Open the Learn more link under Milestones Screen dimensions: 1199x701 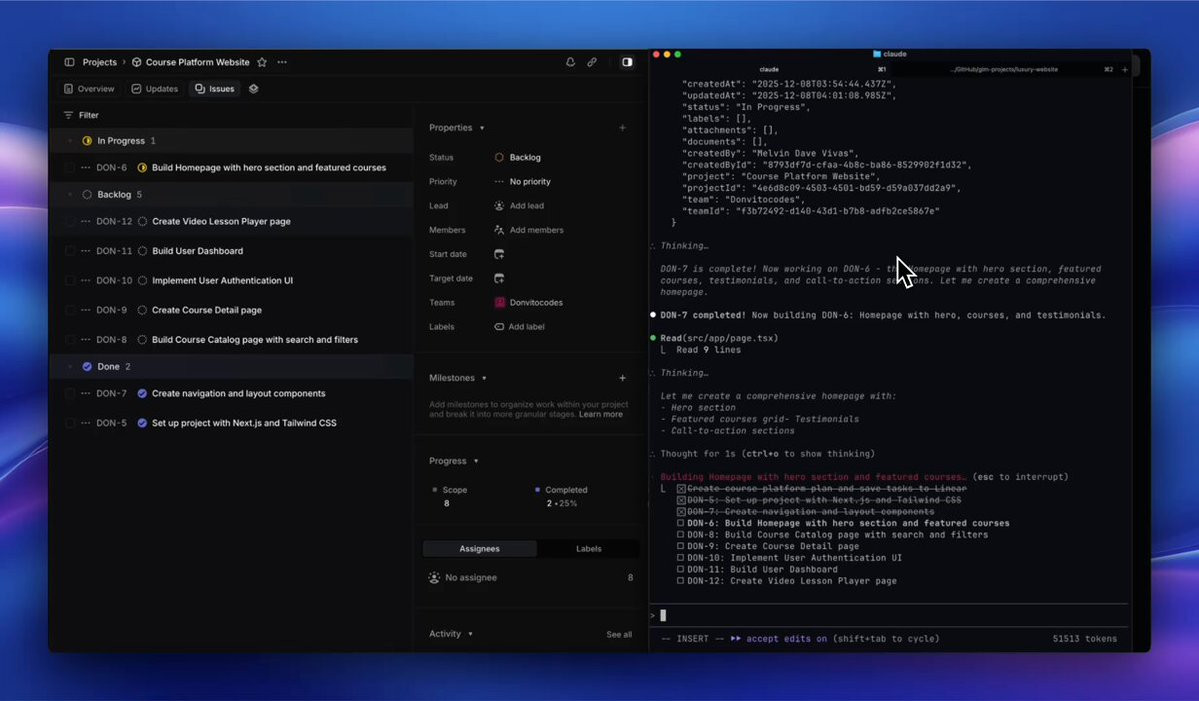[x=600, y=414]
